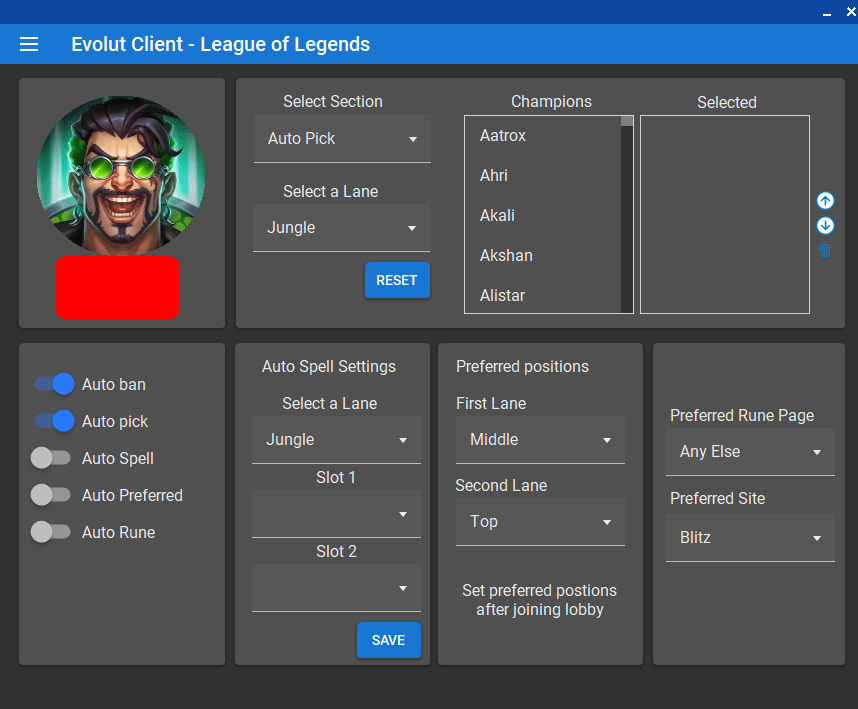
Task: Disable the Auto pick switch
Action: click(x=54, y=421)
